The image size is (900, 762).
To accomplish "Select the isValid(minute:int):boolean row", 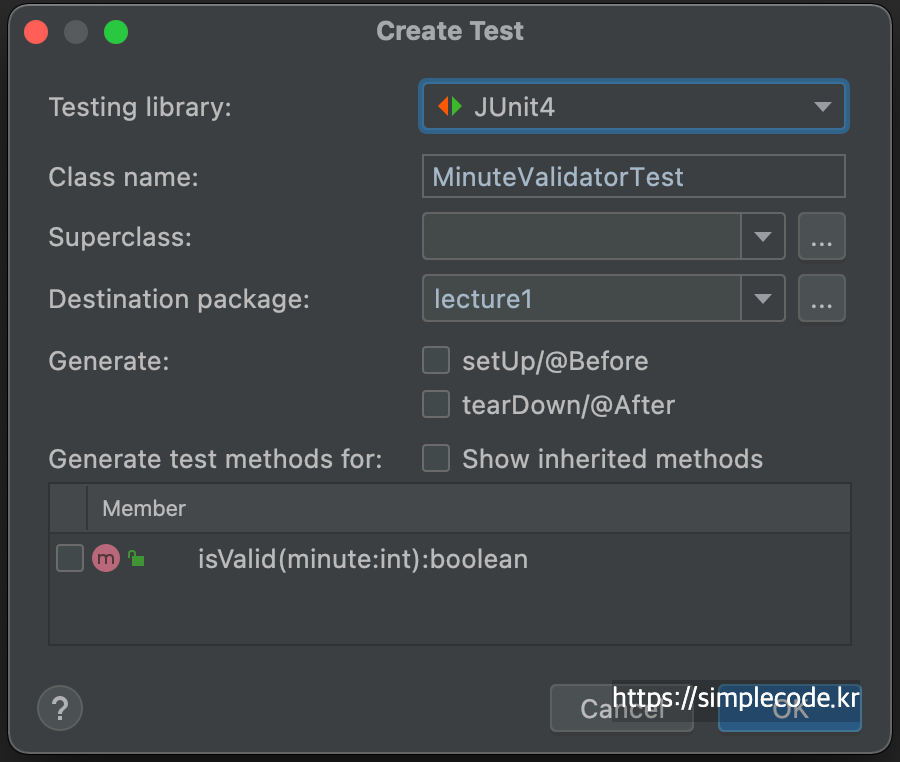I will pos(362,559).
